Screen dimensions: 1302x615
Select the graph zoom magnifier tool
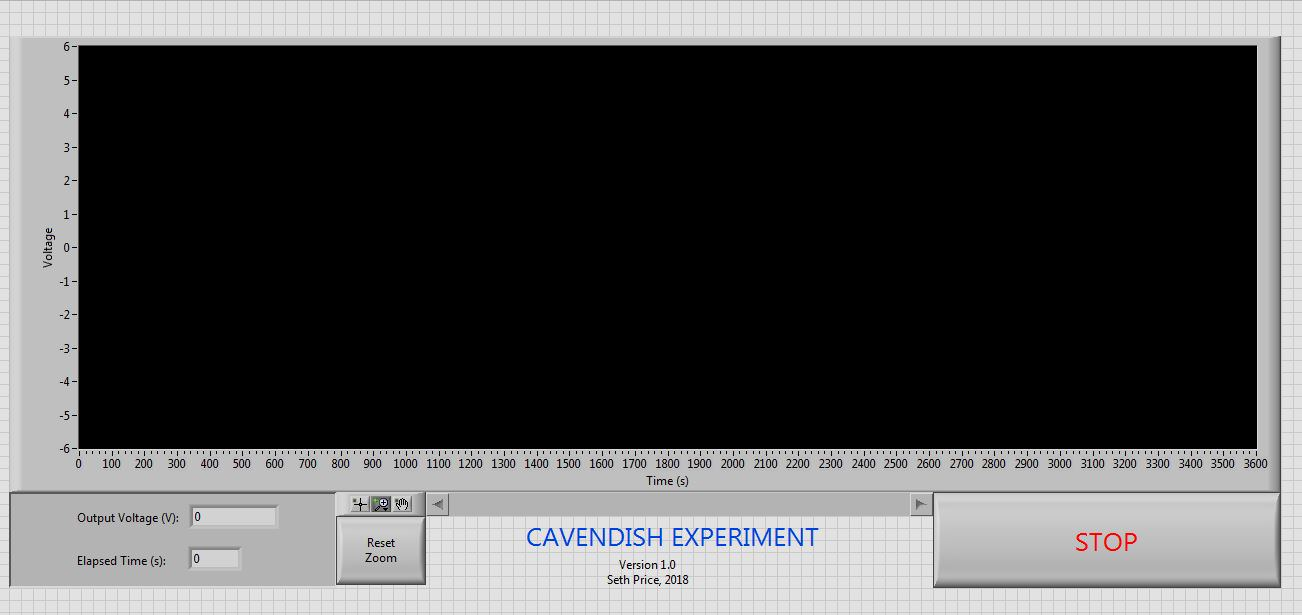[x=381, y=504]
